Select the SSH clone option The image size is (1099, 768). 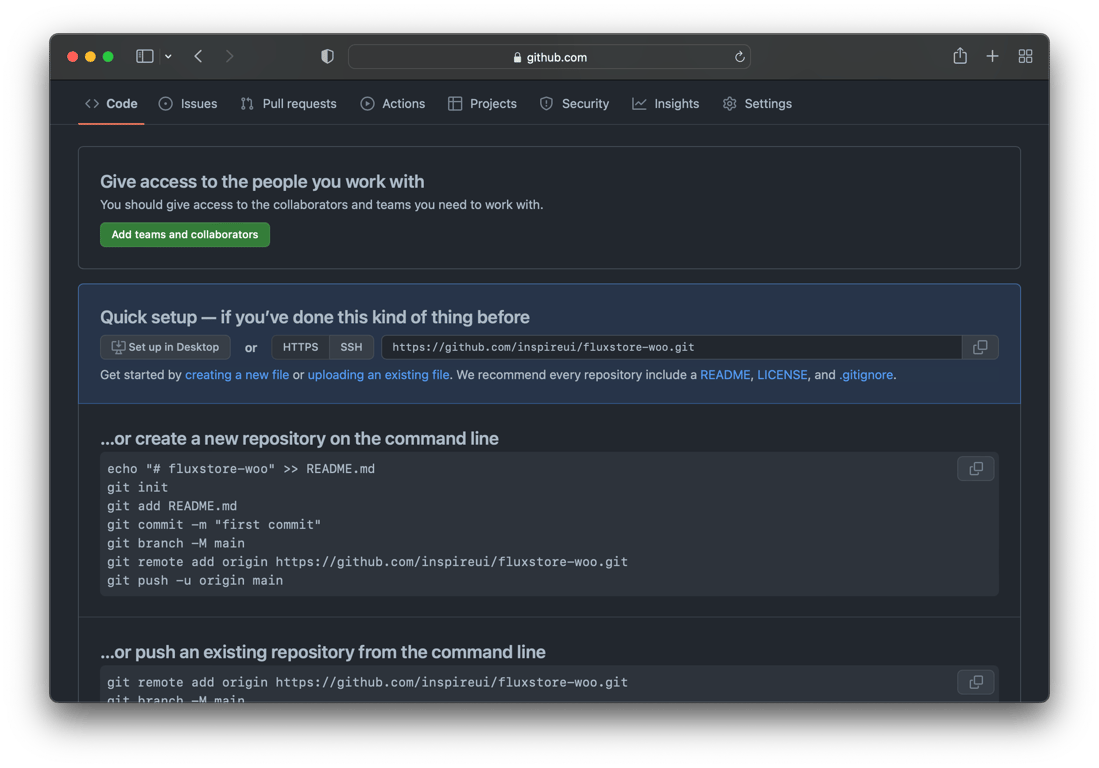coord(351,347)
